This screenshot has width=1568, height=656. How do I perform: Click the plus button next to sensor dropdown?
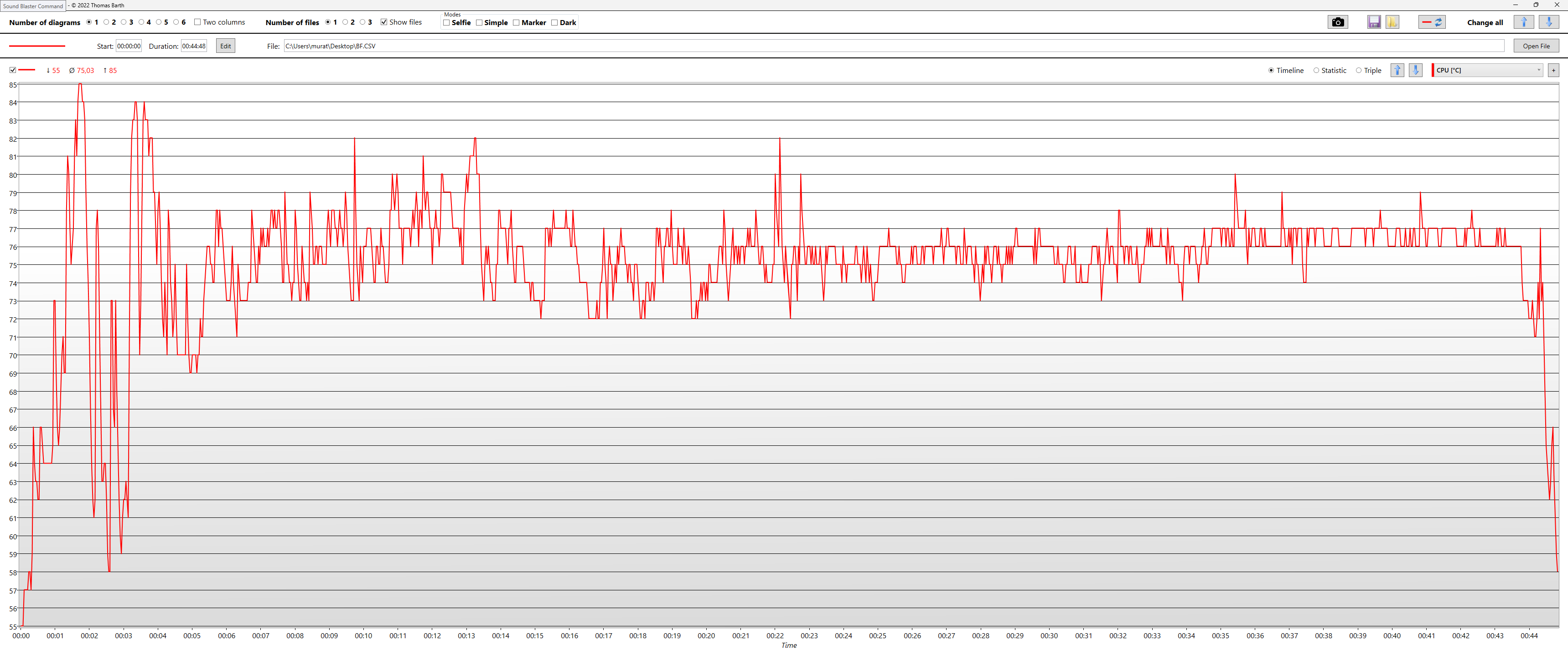[x=1553, y=71]
